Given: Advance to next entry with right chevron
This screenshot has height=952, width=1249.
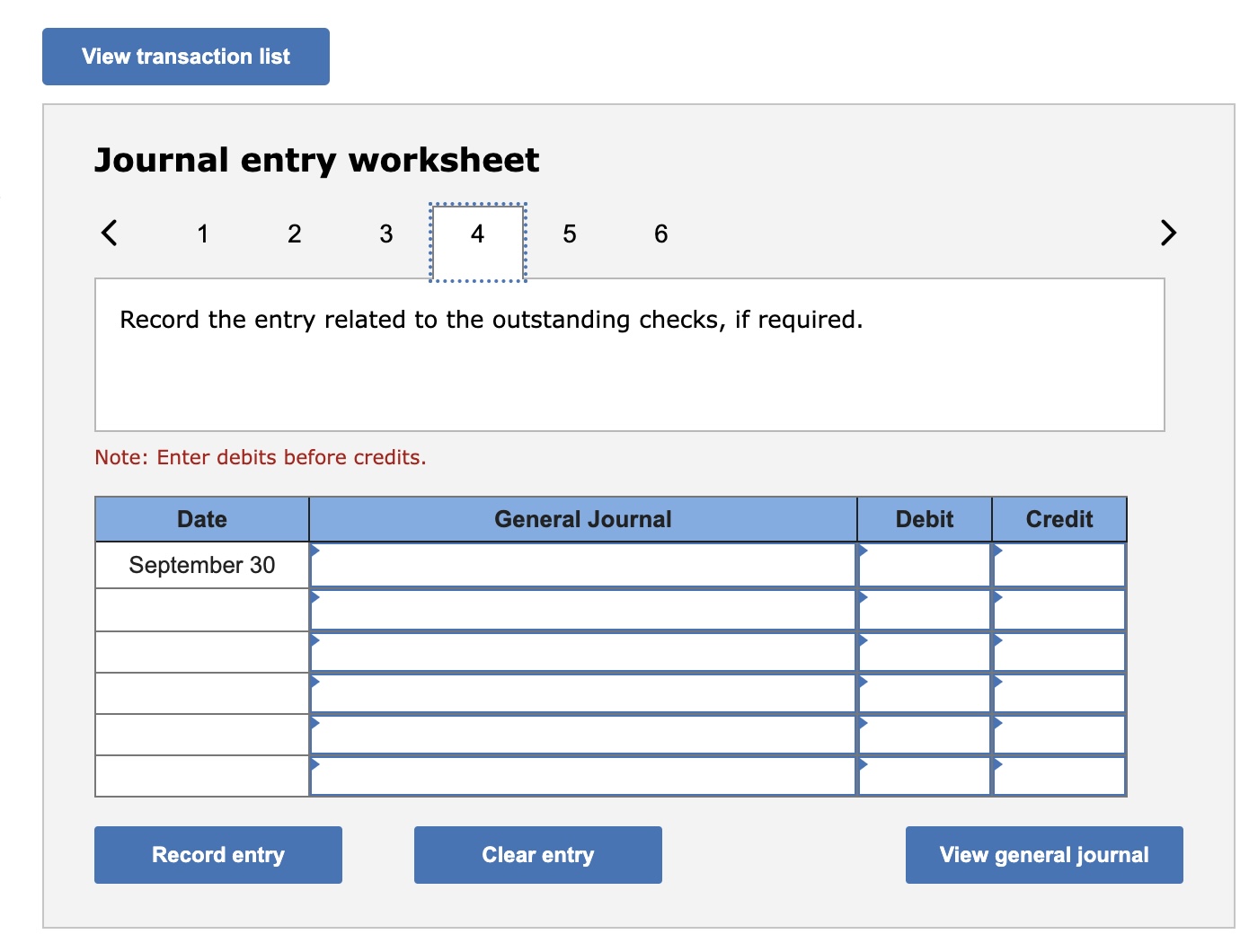Looking at the screenshot, I should point(1167,233).
